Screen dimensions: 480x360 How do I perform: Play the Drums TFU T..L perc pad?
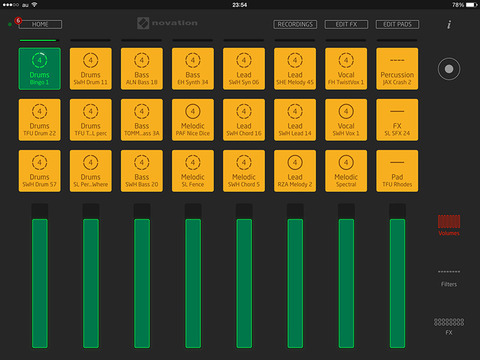pyautogui.click(x=91, y=120)
